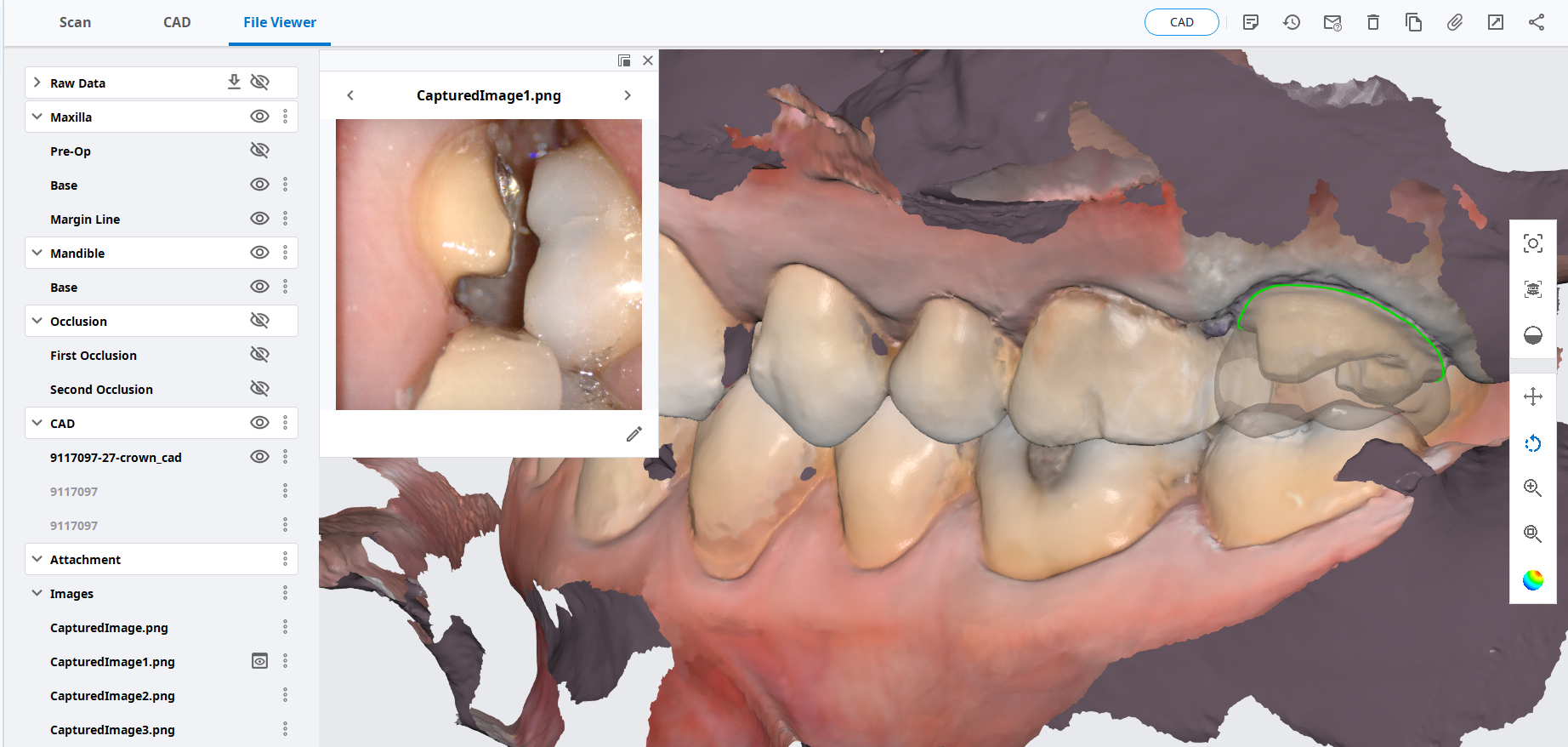Click the captured intraoral photo preview
The width and height of the screenshot is (1568, 747).
pyautogui.click(x=489, y=265)
